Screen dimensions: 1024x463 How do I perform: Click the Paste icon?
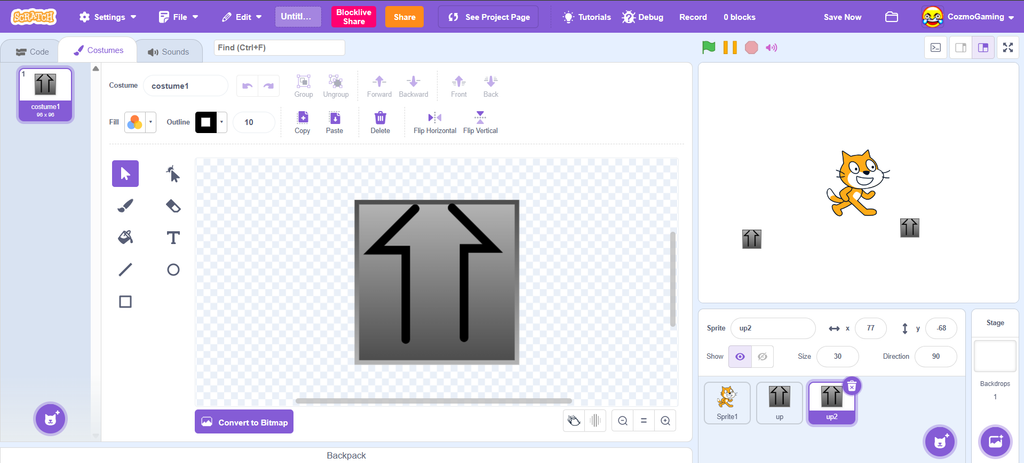click(334, 118)
